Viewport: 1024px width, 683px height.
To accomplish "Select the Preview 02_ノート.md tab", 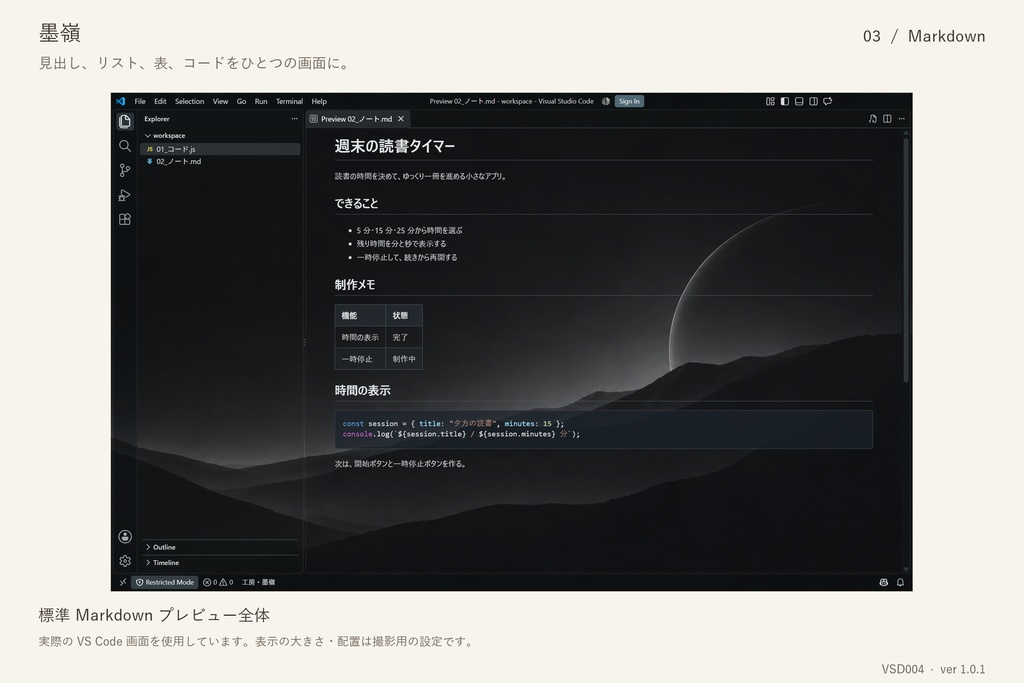I will click(357, 119).
